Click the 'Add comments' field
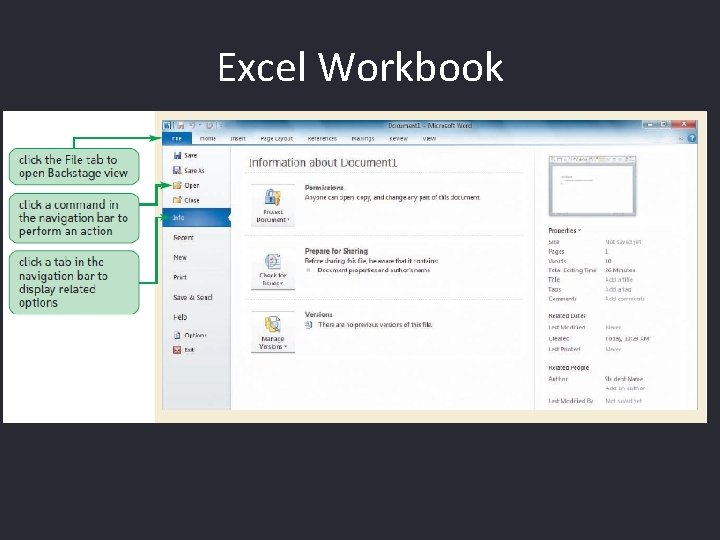Viewport: 720px width, 540px height. click(x=624, y=299)
